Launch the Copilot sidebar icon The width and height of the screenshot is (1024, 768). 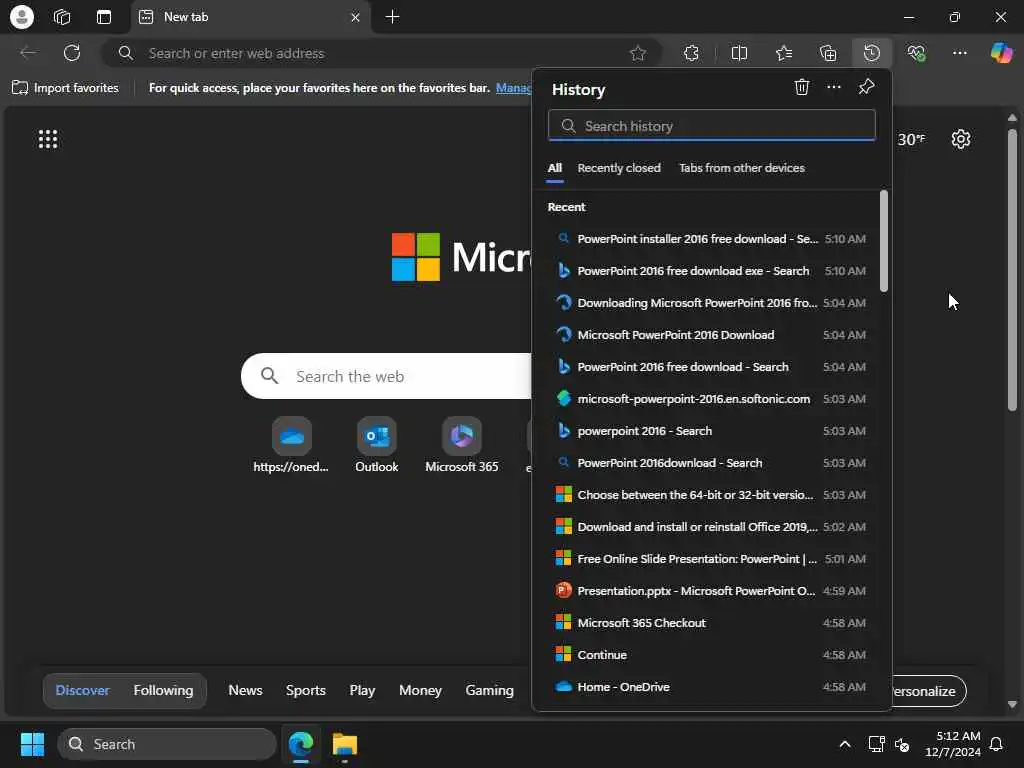click(1001, 53)
